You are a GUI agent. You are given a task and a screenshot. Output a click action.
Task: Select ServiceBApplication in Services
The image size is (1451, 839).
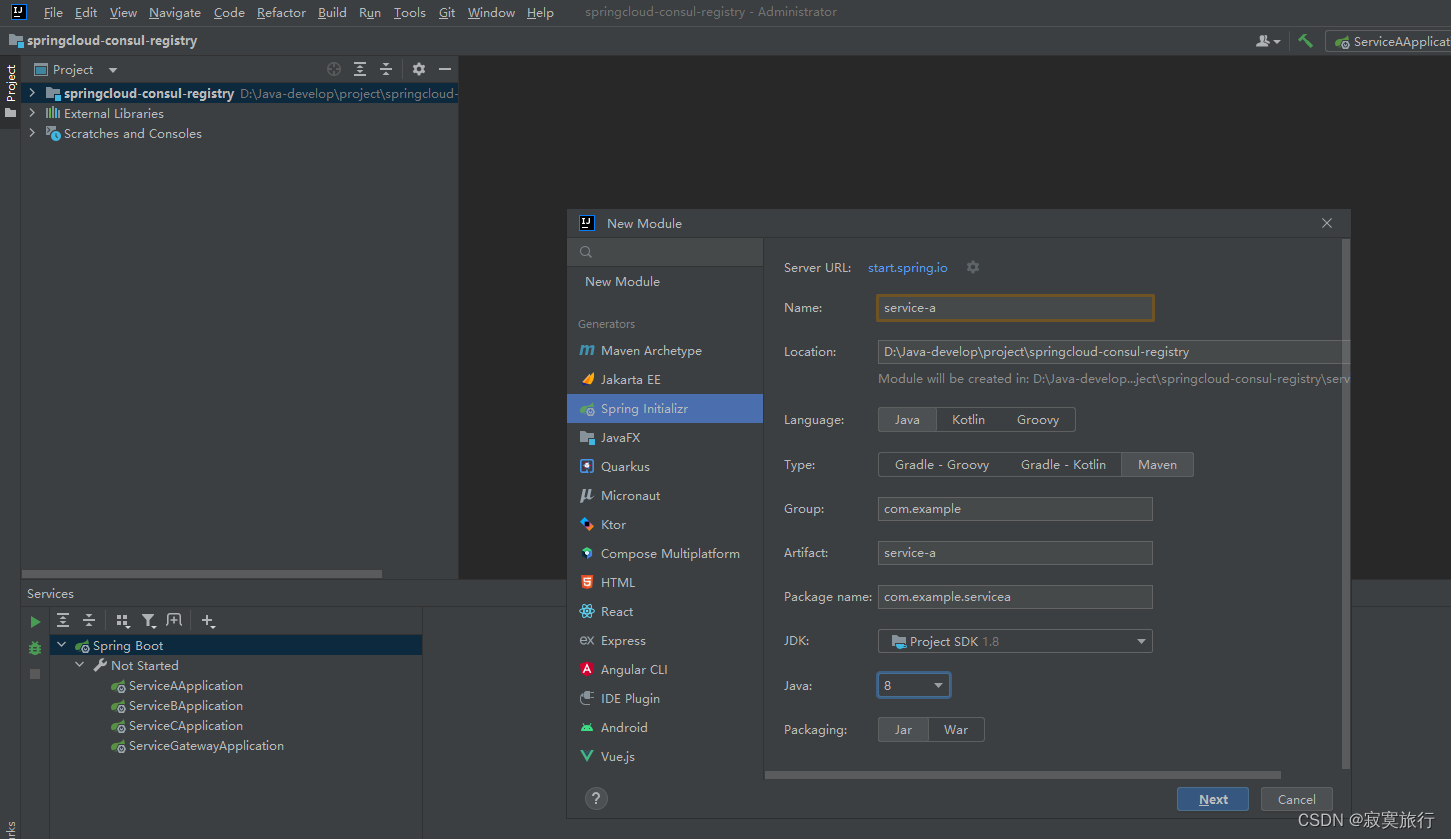186,706
